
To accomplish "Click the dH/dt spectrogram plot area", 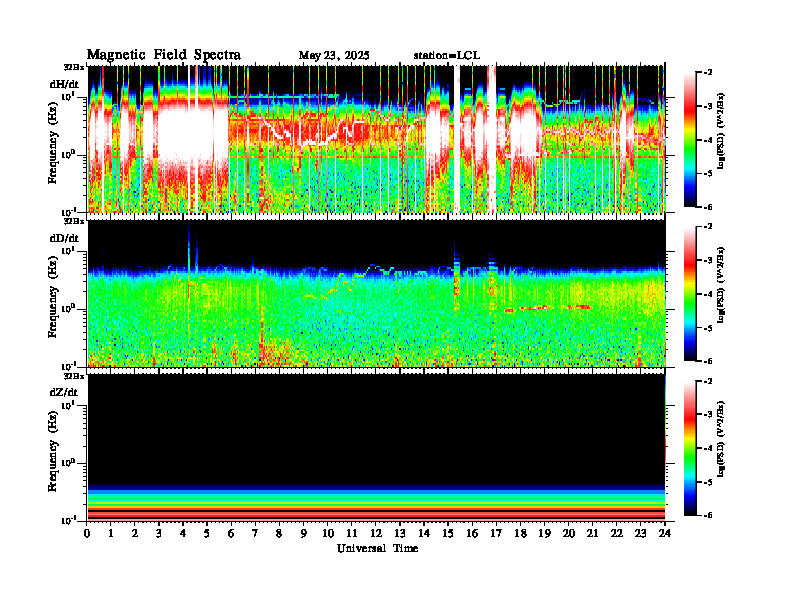I will (376, 139).
